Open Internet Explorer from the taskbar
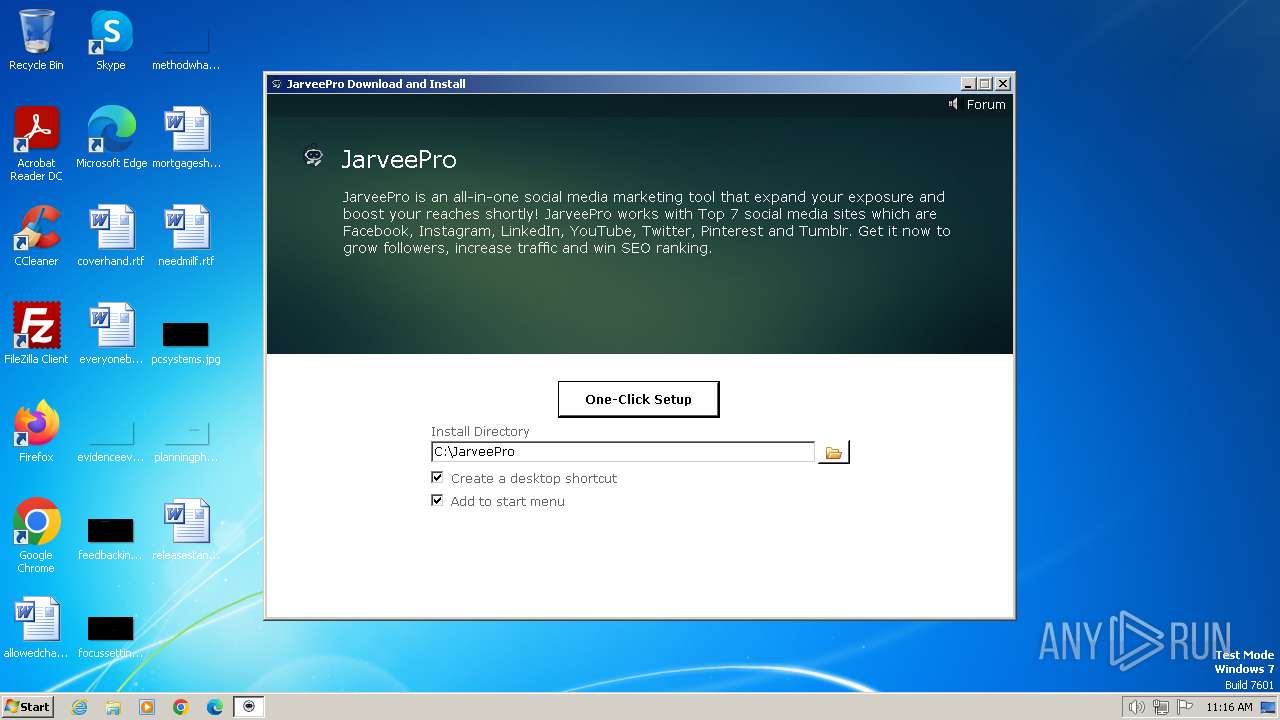 [79, 707]
